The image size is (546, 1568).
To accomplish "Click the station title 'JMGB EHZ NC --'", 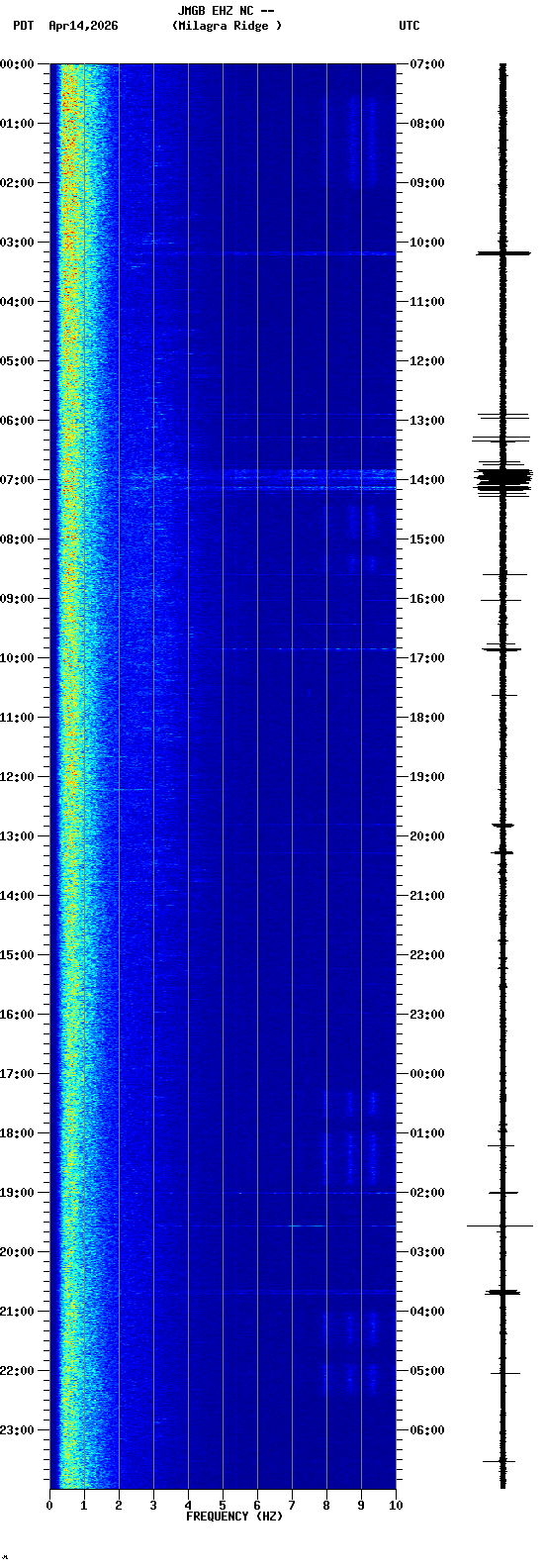I will (226, 11).
